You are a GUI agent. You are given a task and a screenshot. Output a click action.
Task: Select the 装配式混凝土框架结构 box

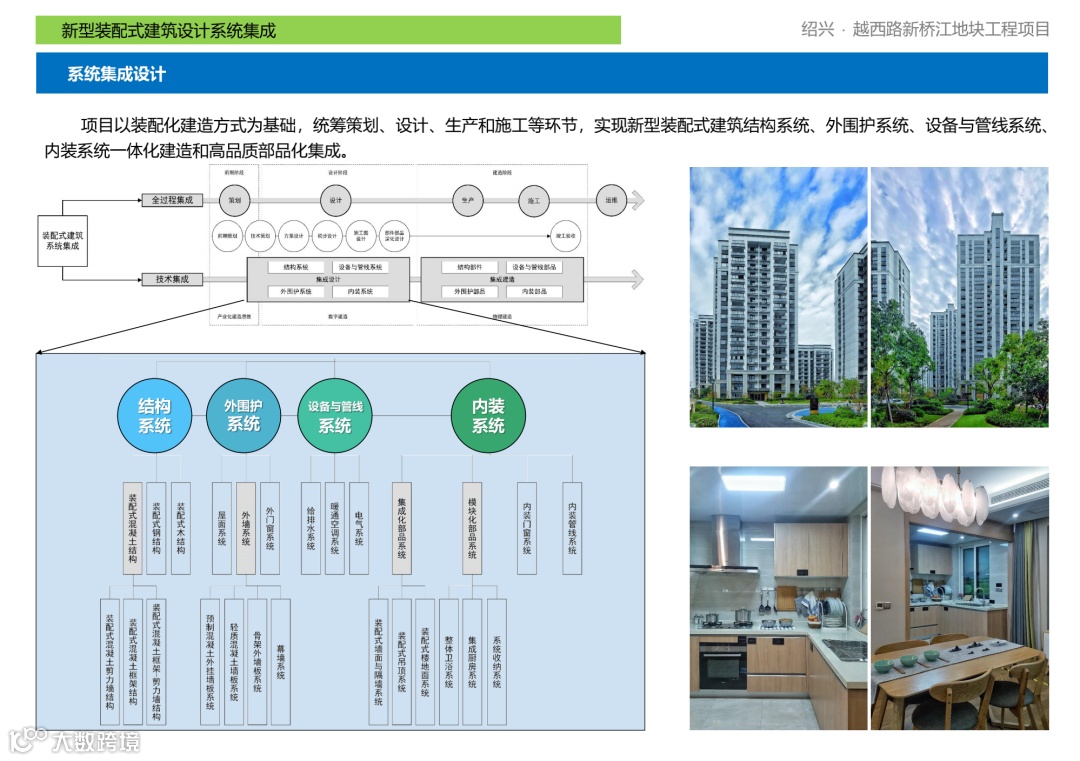(x=133, y=662)
